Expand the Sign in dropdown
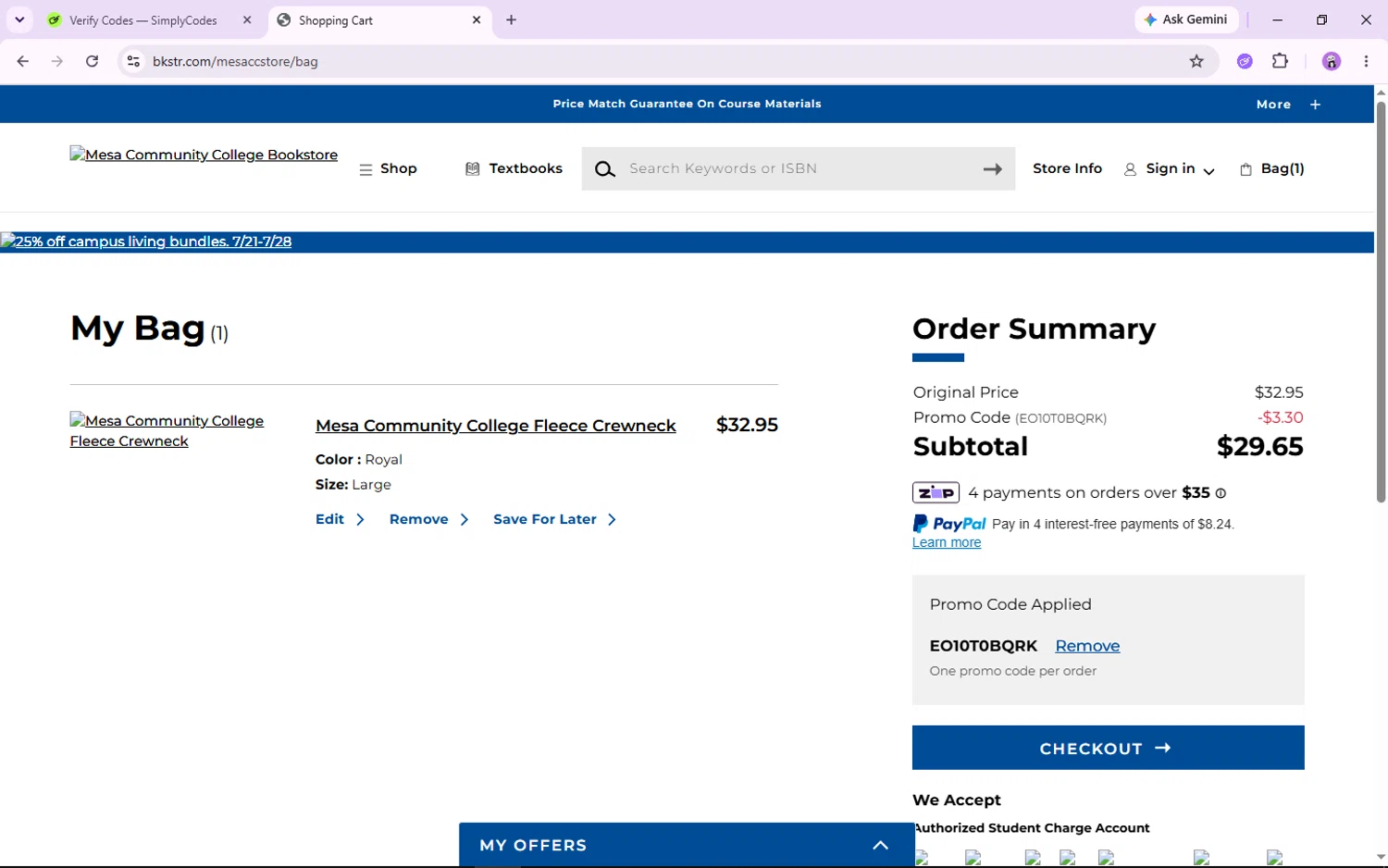The image size is (1388, 868). click(x=1170, y=168)
